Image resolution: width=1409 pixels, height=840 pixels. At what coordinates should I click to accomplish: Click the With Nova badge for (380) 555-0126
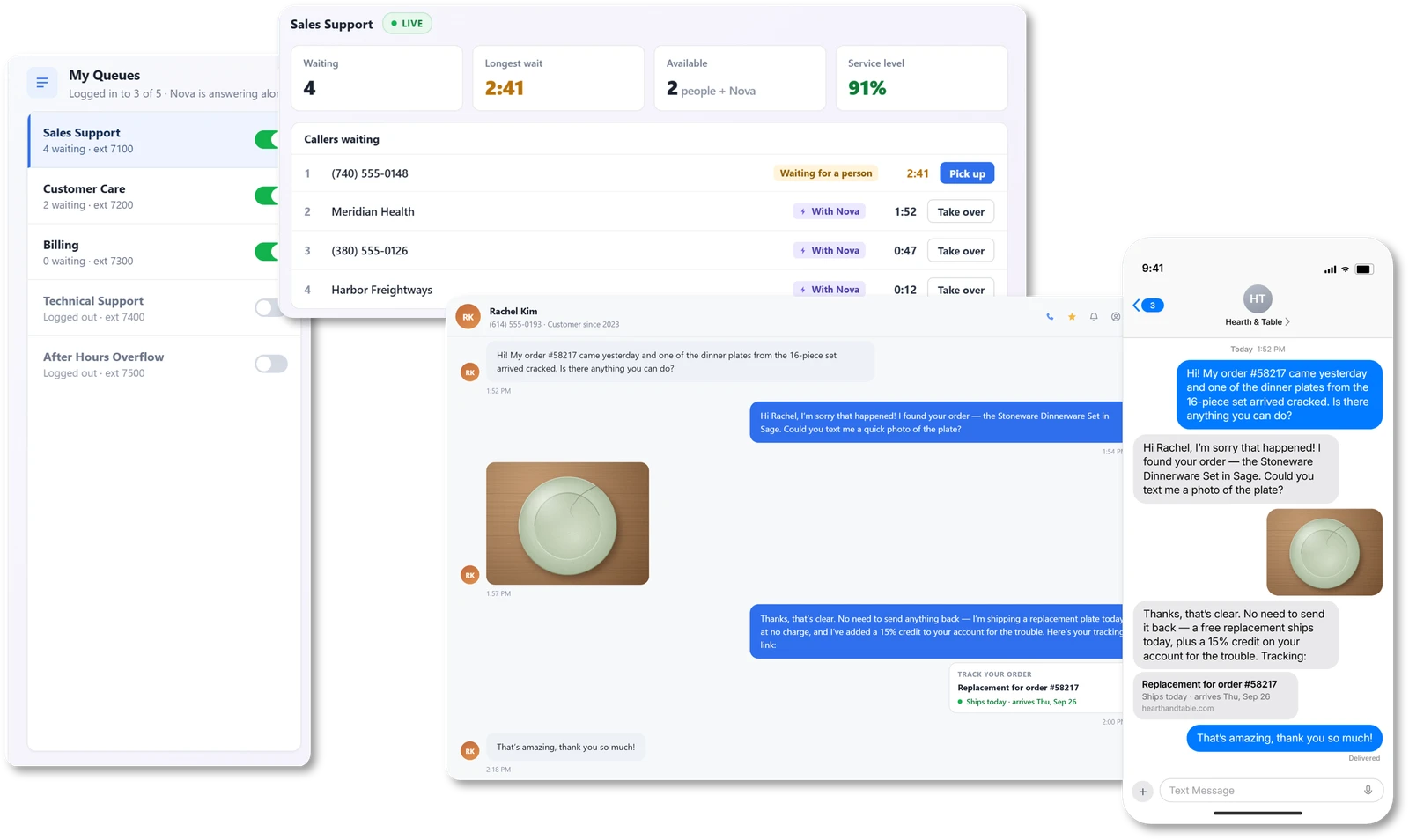click(830, 250)
